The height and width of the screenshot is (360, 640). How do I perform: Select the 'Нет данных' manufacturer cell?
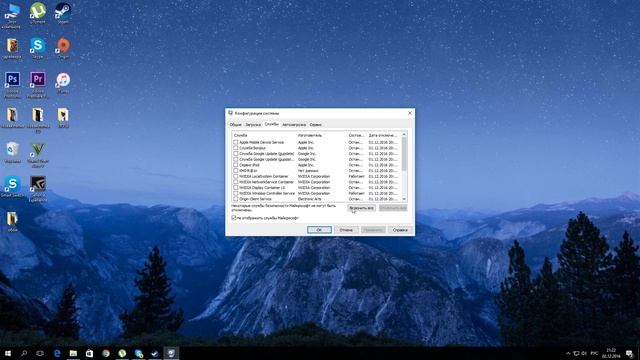(x=308, y=171)
